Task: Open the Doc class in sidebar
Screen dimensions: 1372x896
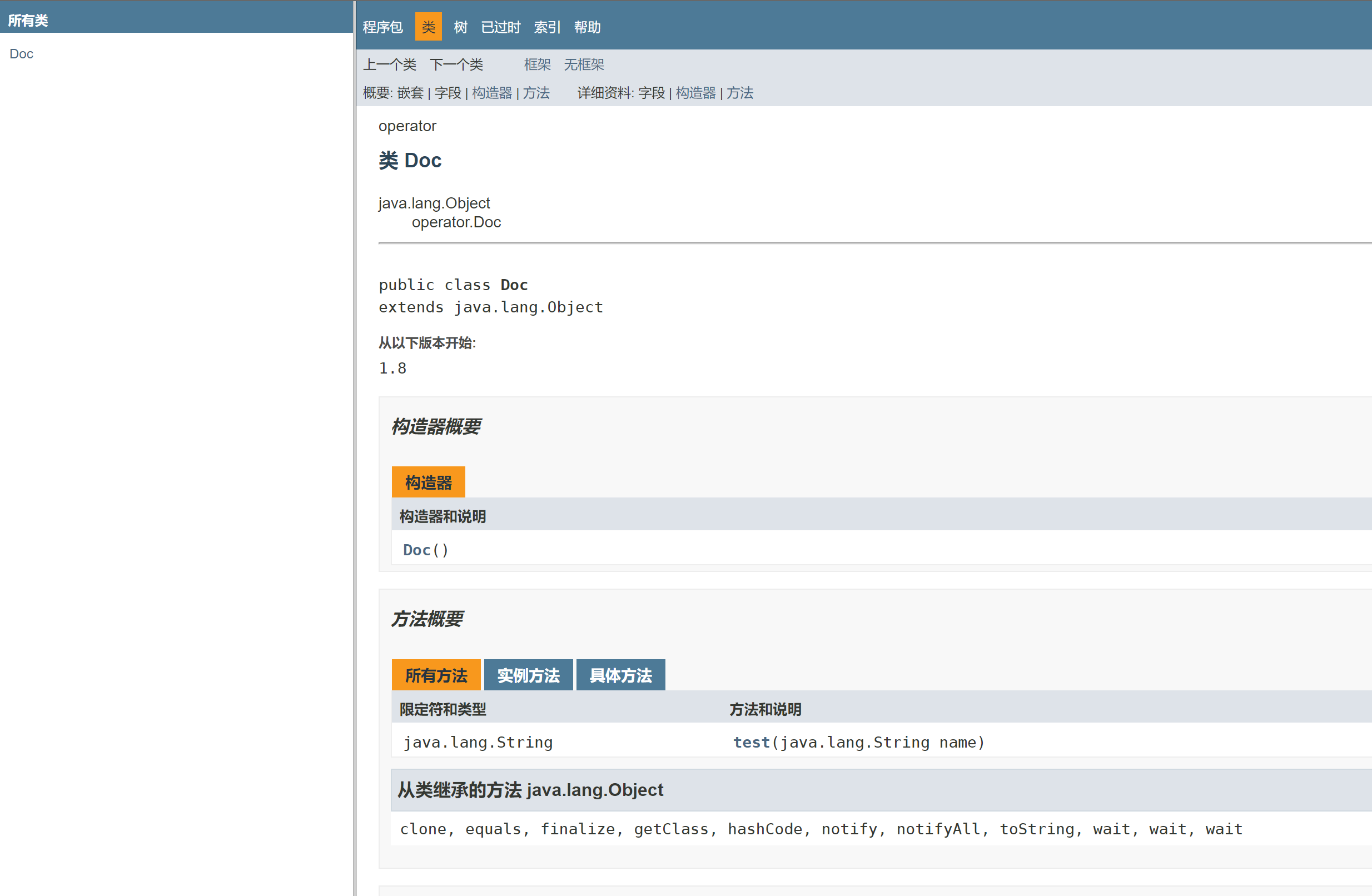Action: point(21,53)
